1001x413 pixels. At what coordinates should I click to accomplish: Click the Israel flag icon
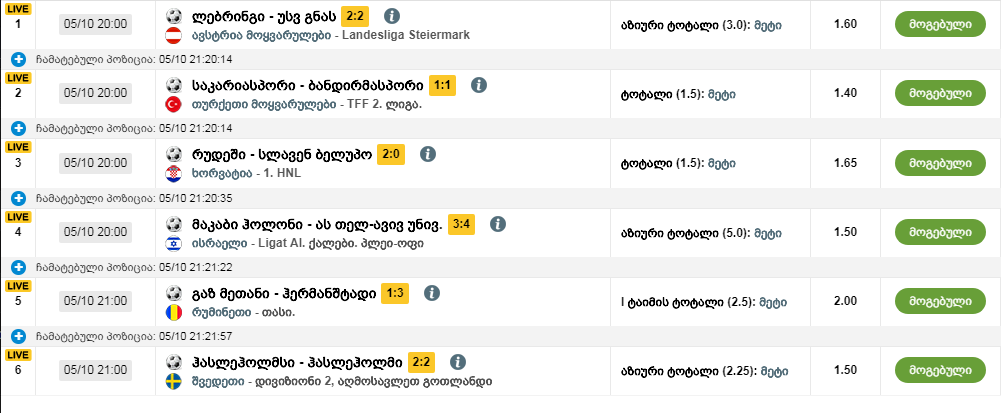pos(172,243)
